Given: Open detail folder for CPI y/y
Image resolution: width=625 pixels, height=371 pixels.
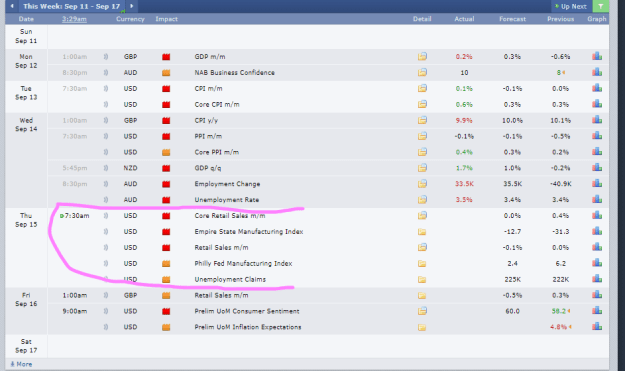Looking at the screenshot, I should pyautogui.click(x=422, y=120).
